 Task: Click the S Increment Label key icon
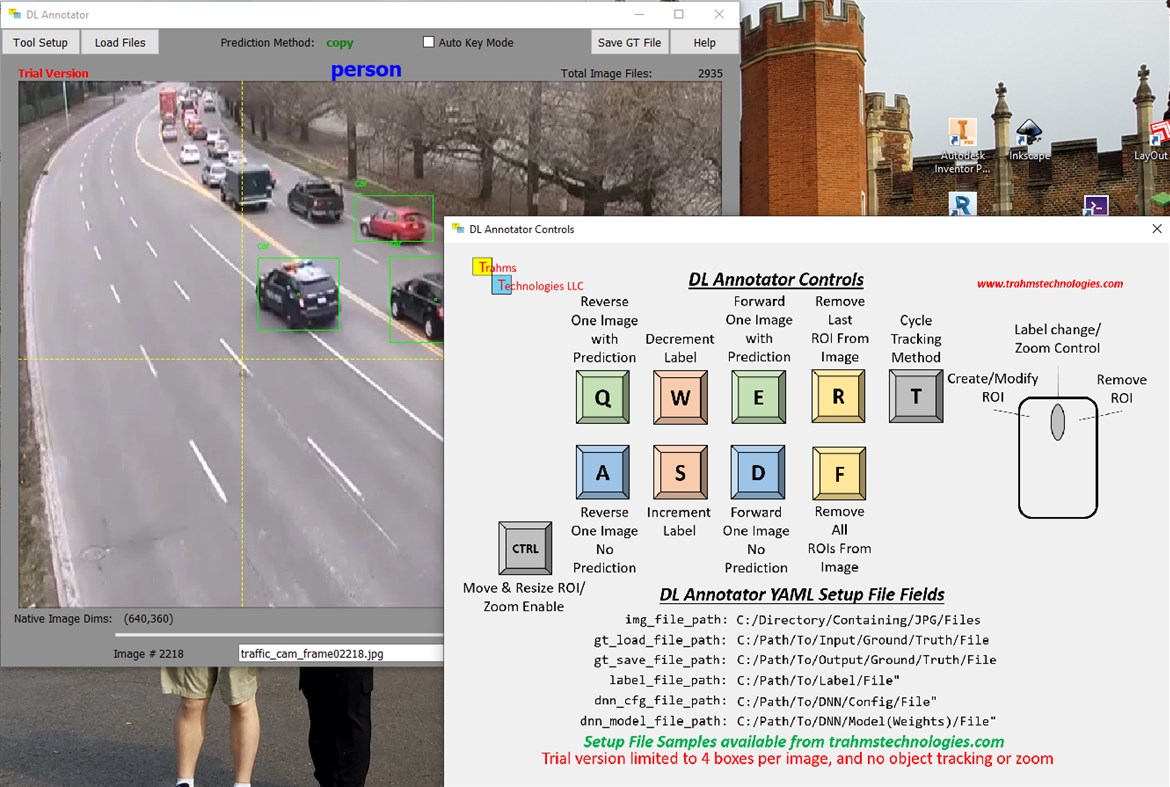point(680,472)
